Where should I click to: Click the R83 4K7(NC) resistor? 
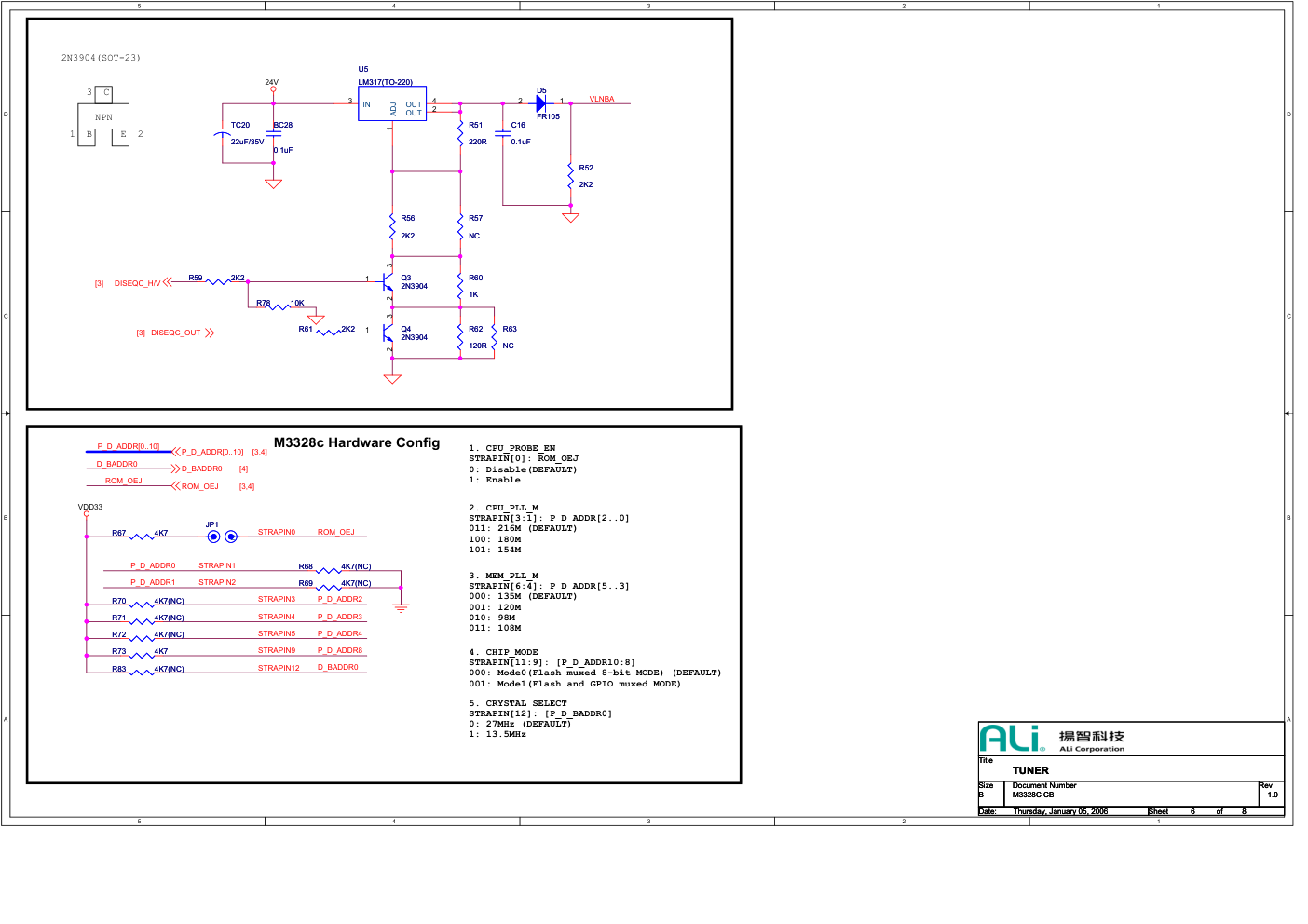tap(142, 672)
